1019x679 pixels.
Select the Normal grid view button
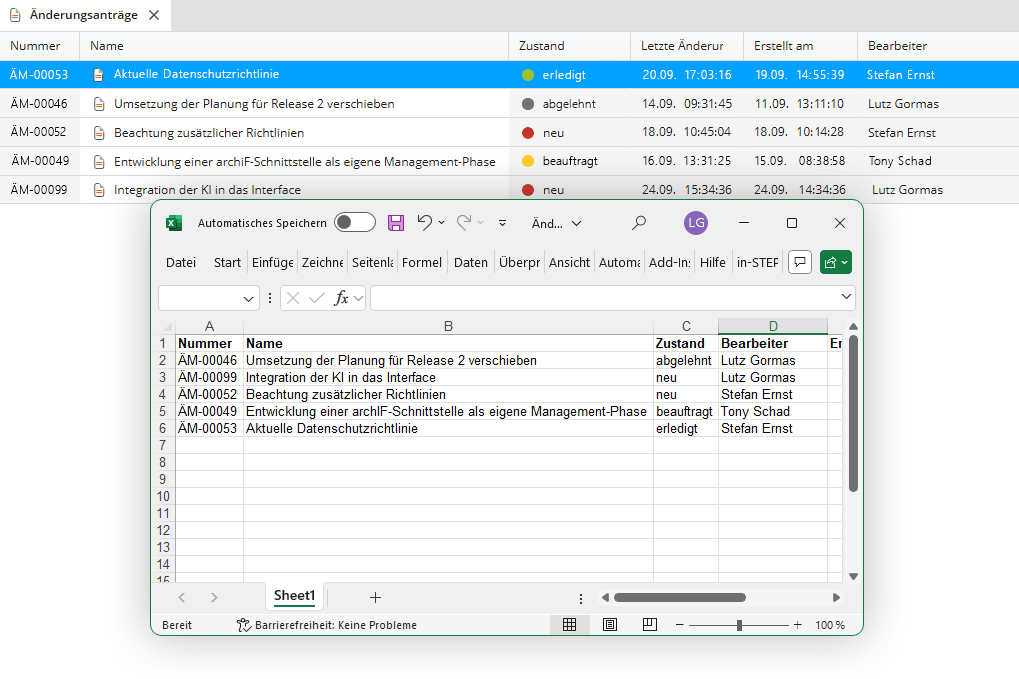(x=569, y=625)
